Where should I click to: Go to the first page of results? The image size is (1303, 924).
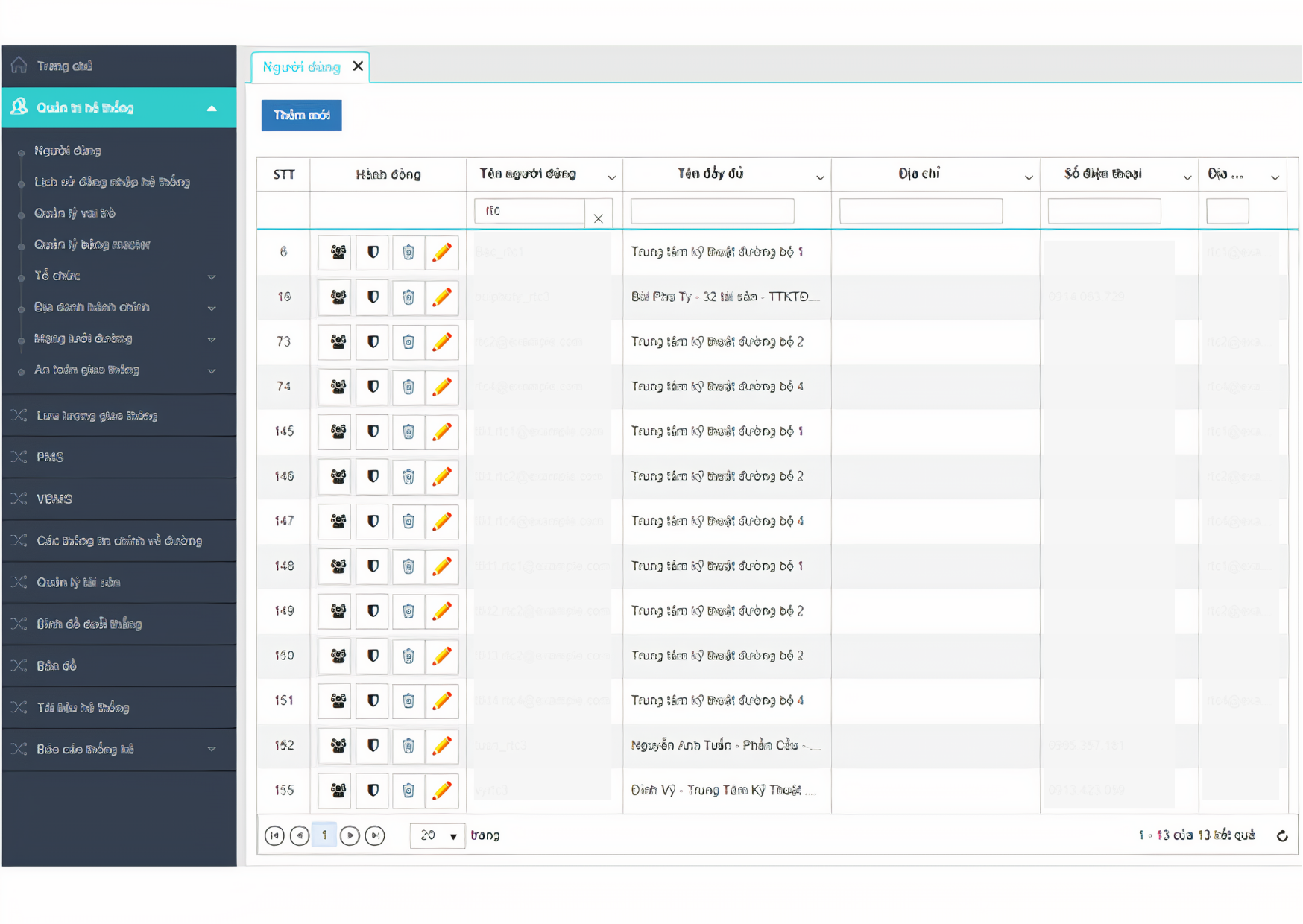point(274,835)
